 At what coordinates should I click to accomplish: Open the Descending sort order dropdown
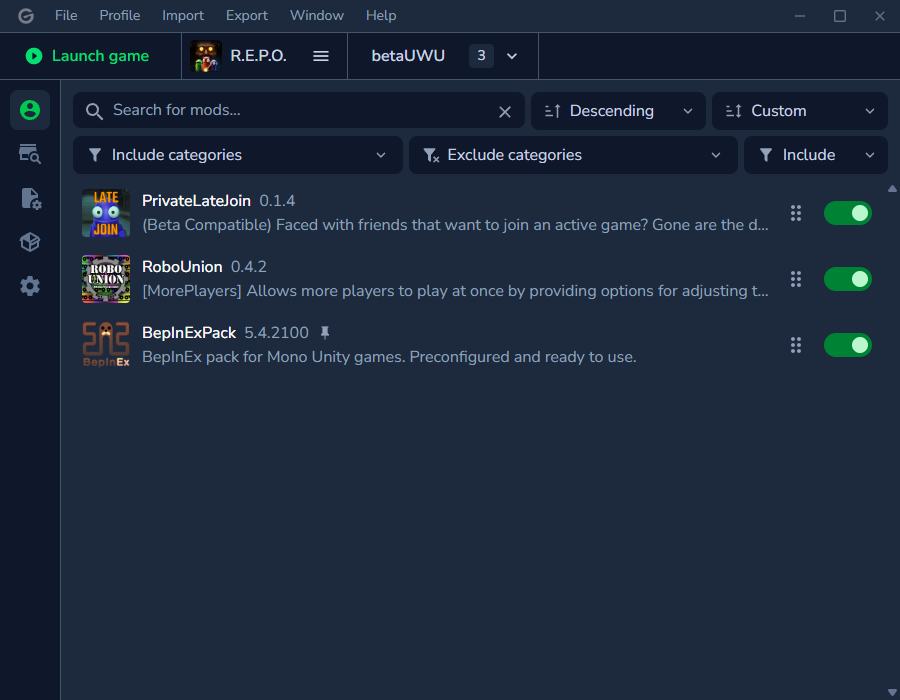click(x=618, y=111)
